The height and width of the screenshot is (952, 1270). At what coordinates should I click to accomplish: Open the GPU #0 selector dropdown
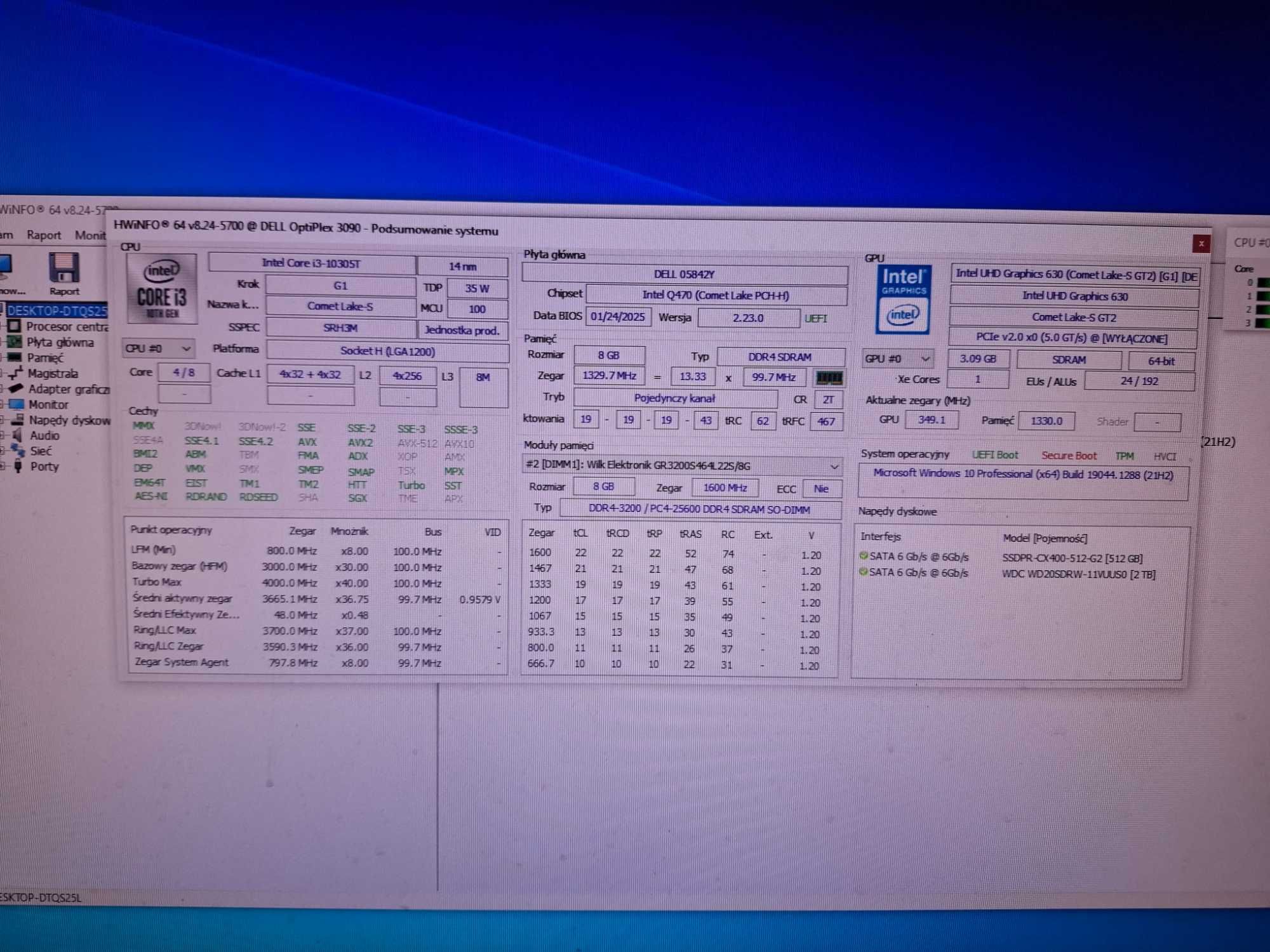click(x=897, y=359)
